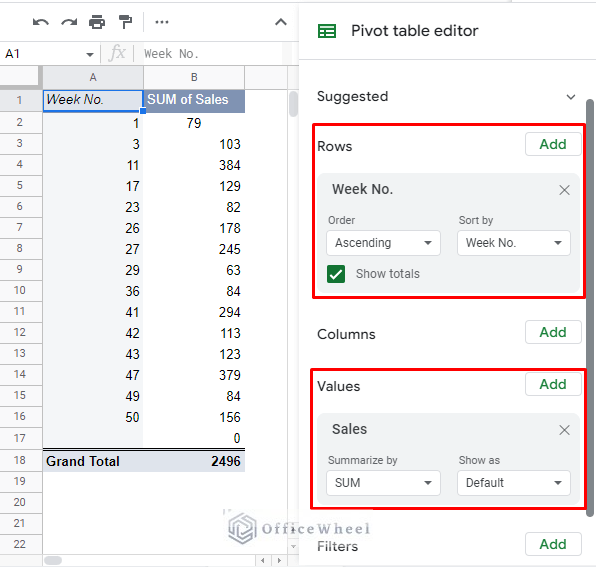Click the select-all corner box
This screenshot has height=567, width=596.
coord(20,77)
